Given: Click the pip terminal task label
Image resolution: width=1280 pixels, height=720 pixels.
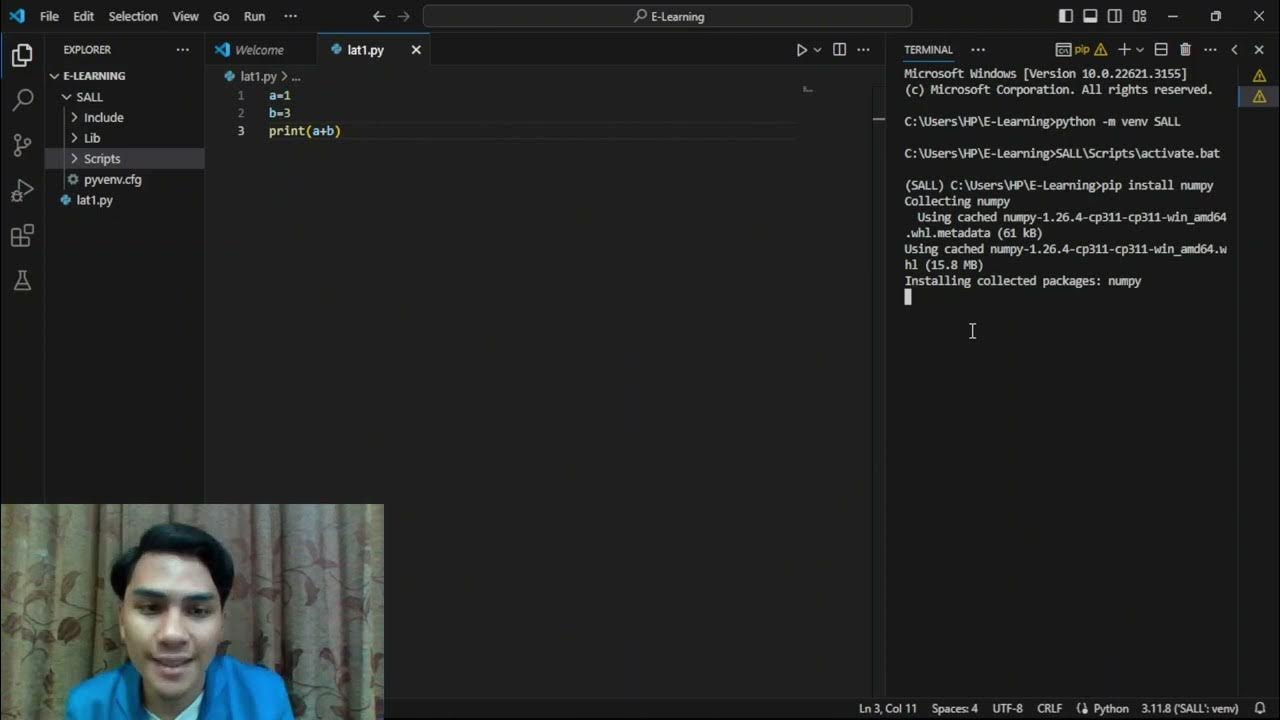Looking at the screenshot, I should (1081, 50).
